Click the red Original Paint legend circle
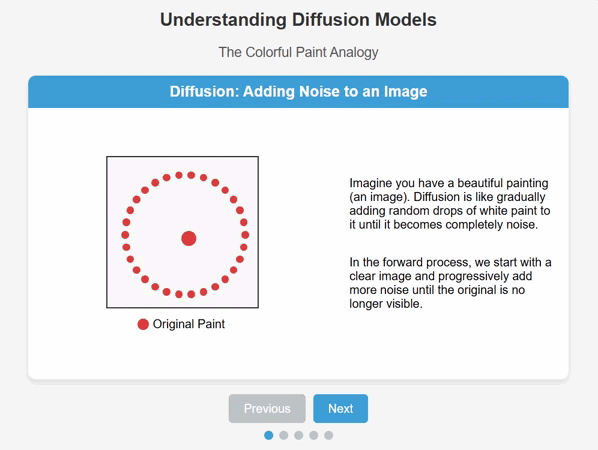 [x=143, y=324]
